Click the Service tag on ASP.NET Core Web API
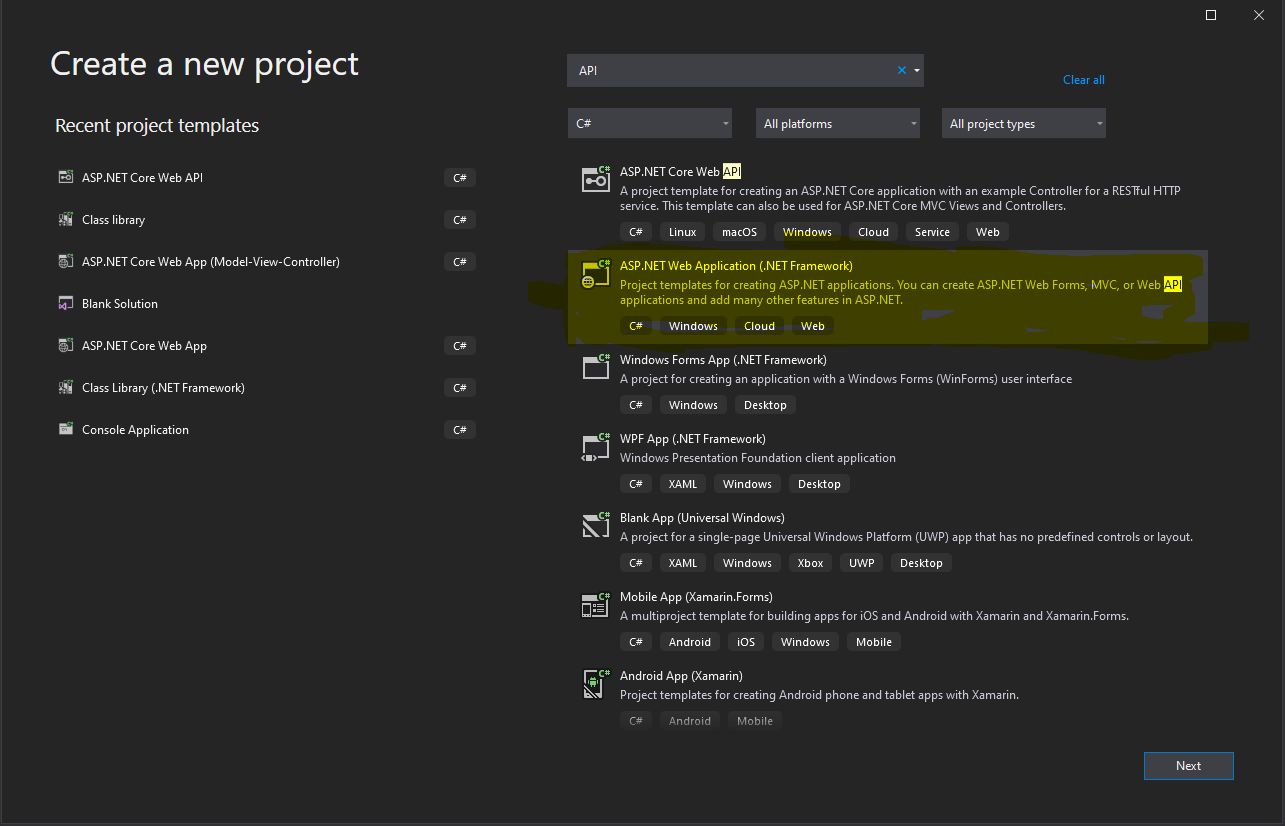The height and width of the screenshot is (826, 1285). point(932,232)
